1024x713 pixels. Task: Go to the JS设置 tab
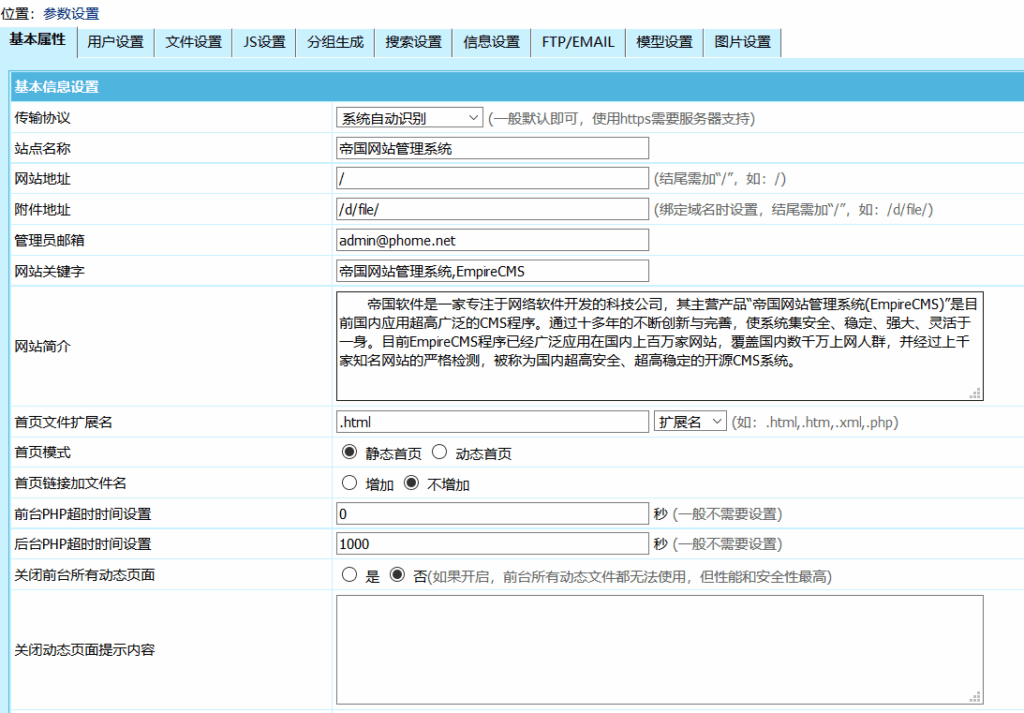264,42
